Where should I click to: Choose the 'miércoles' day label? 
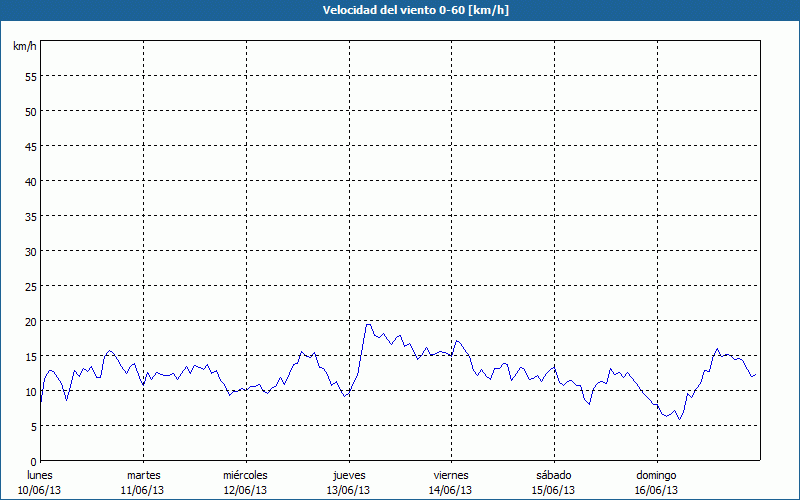pyautogui.click(x=245, y=475)
